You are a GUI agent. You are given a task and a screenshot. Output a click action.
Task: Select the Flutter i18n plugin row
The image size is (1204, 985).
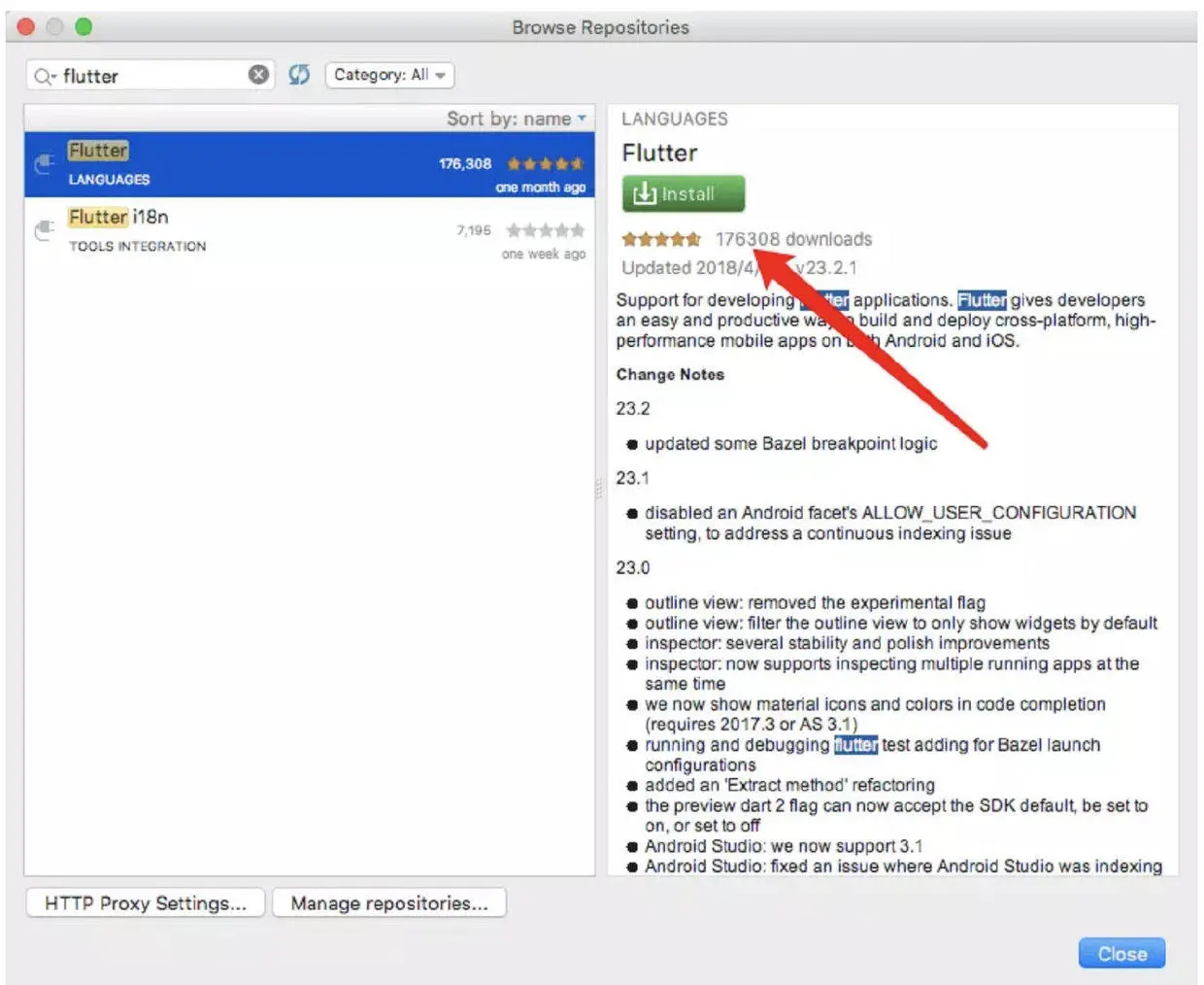310,231
